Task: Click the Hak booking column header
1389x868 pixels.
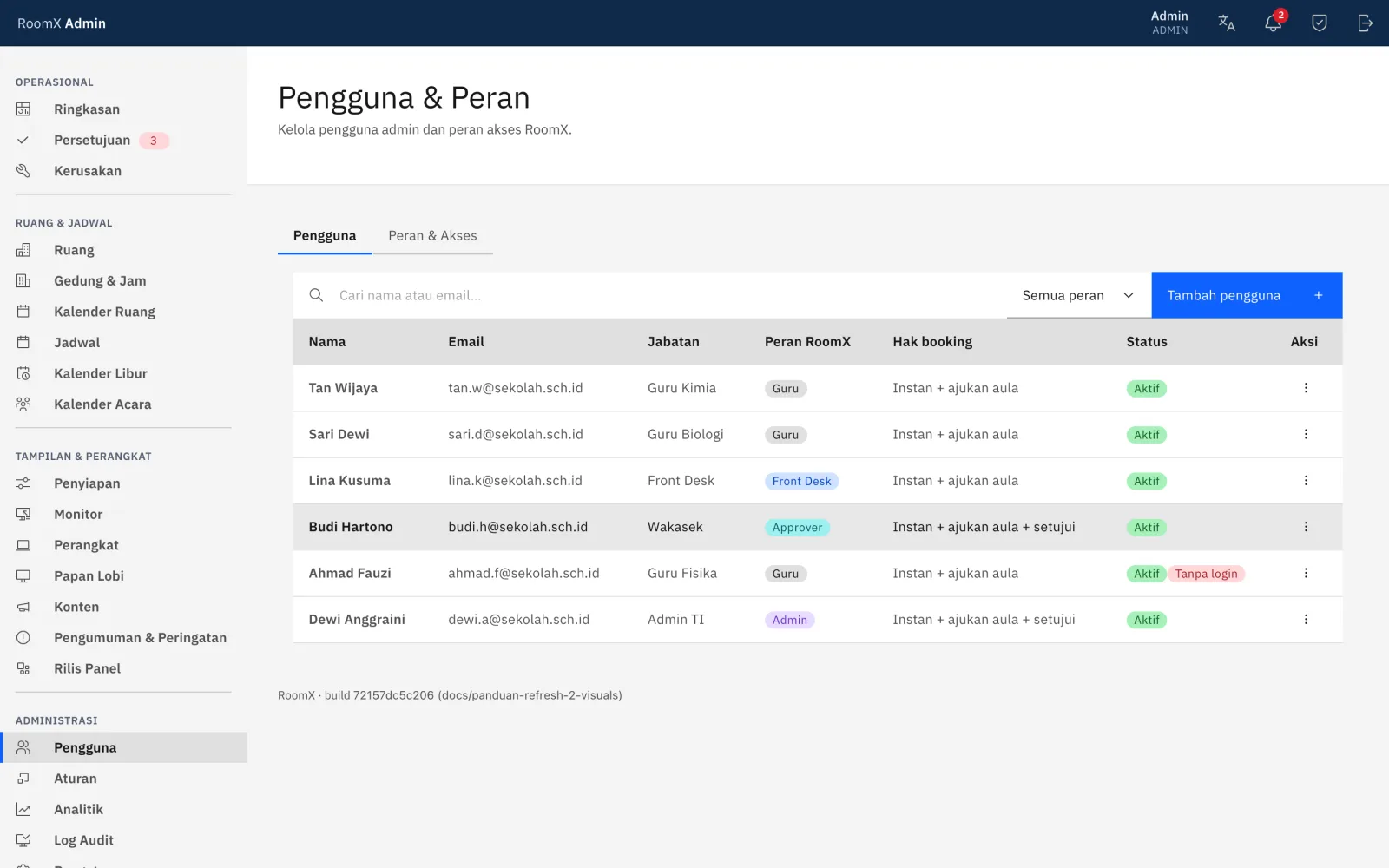Action: [x=932, y=342]
